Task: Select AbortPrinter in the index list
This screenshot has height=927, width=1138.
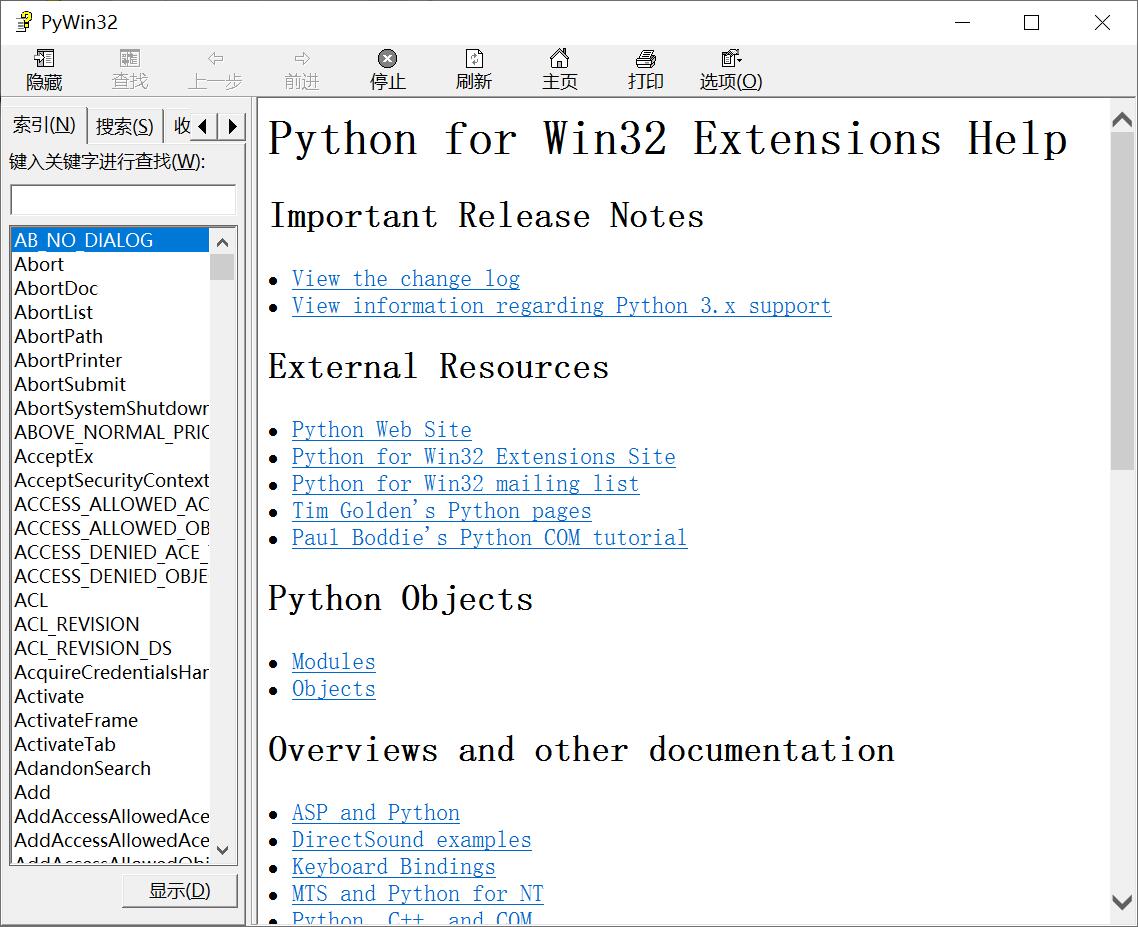Action: pos(68,360)
